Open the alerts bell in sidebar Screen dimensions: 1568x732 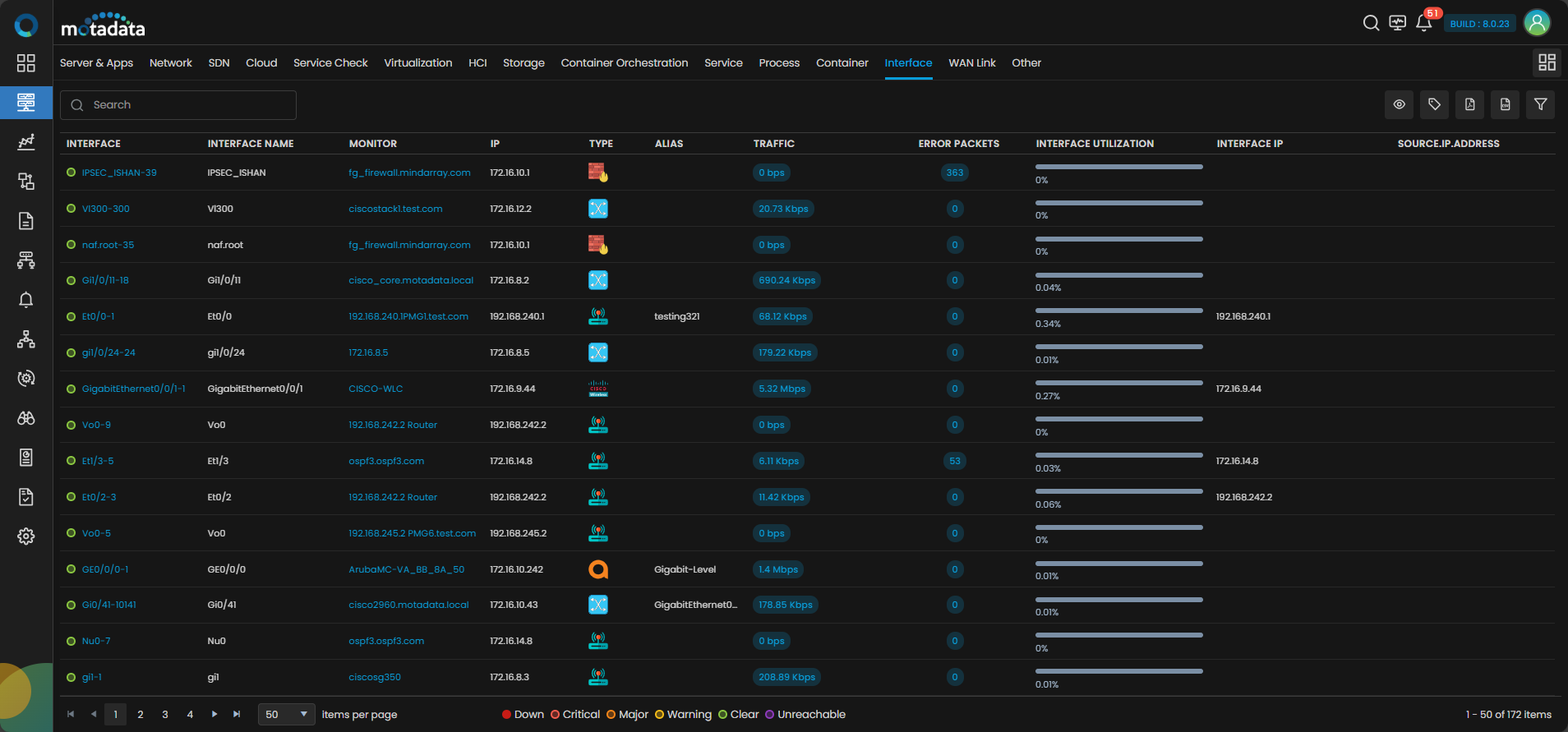(26, 300)
